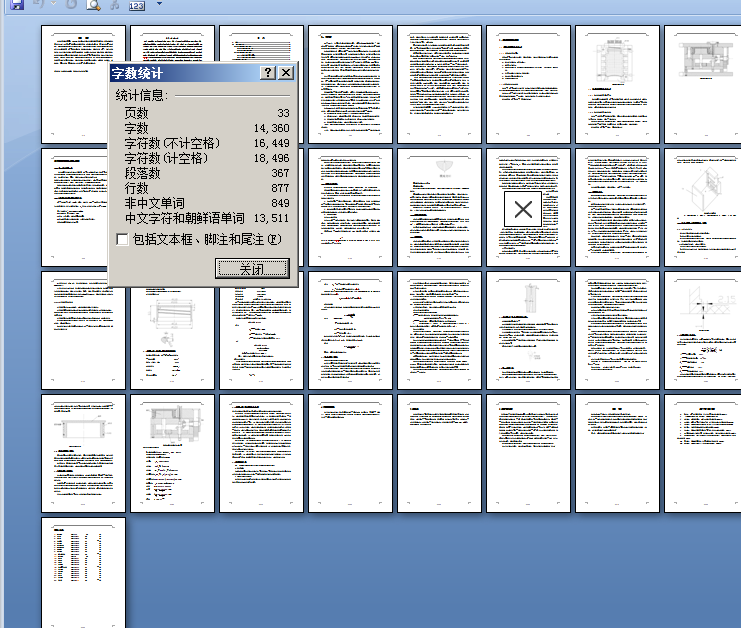This screenshot has height=628, width=741.
Task: Click the 字符数(计空格) value 18,496
Action: pyautogui.click(x=271, y=158)
